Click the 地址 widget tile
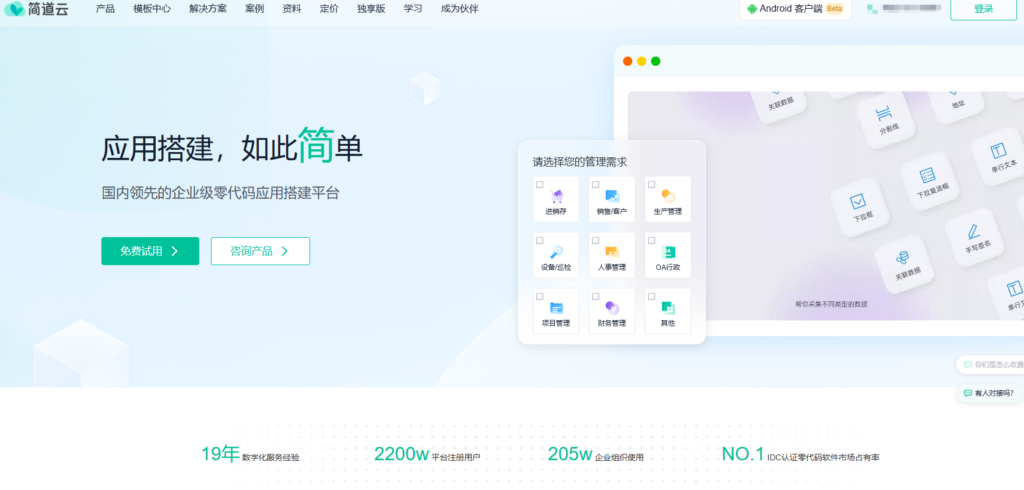Image resolution: width=1024 pixels, height=490 pixels. 955,106
